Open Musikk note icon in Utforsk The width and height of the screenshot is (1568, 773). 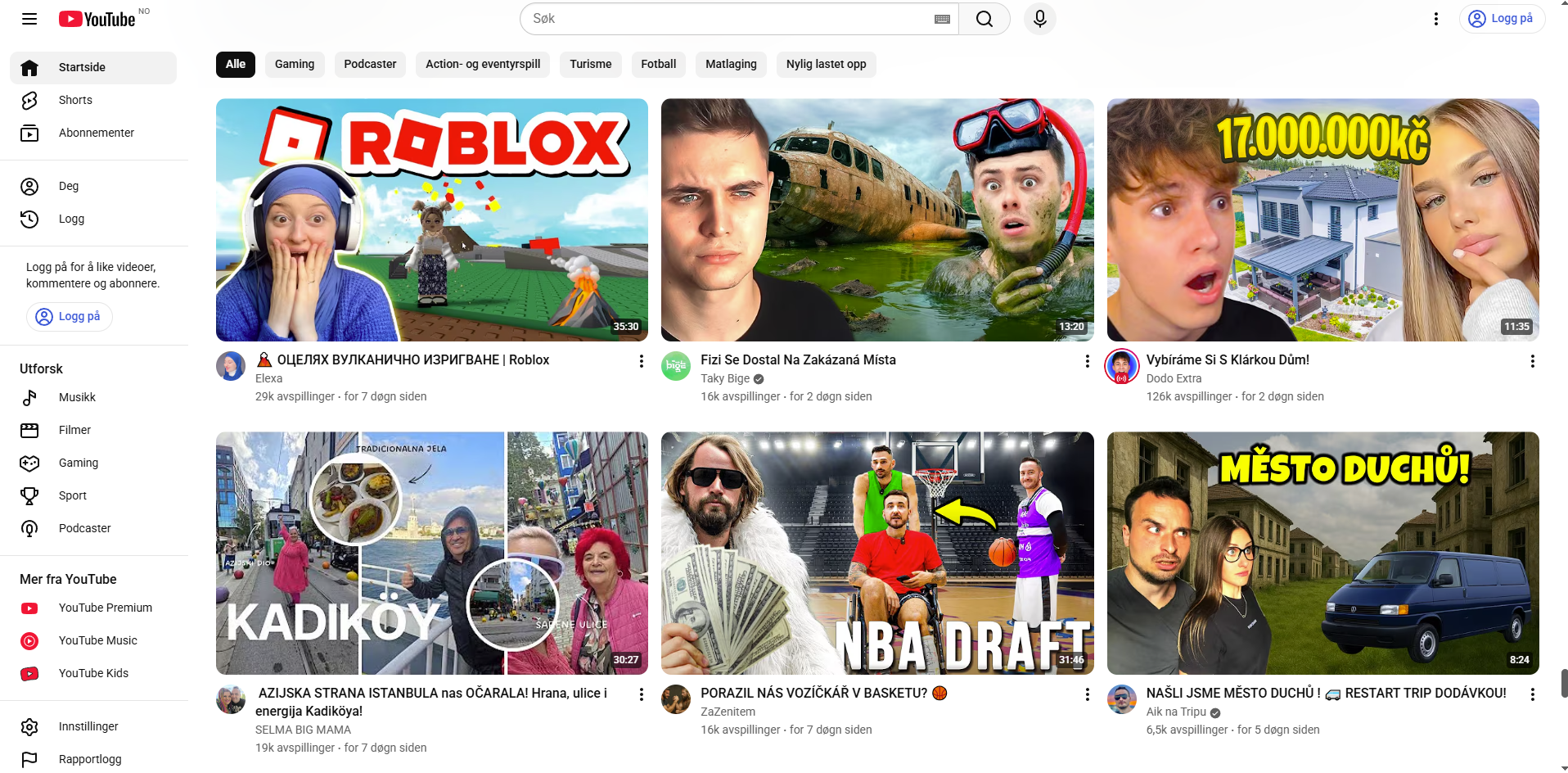click(x=29, y=398)
